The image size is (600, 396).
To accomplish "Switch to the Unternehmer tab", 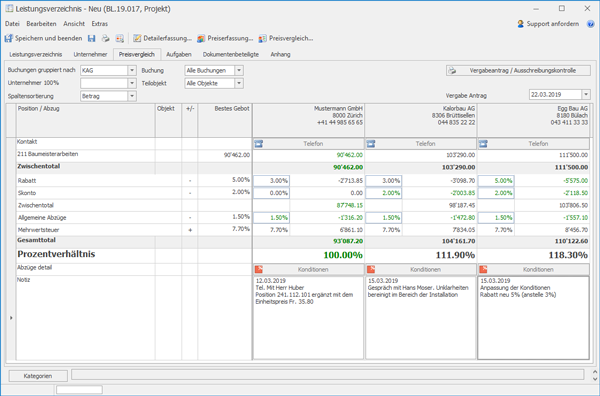I will 90,54.
